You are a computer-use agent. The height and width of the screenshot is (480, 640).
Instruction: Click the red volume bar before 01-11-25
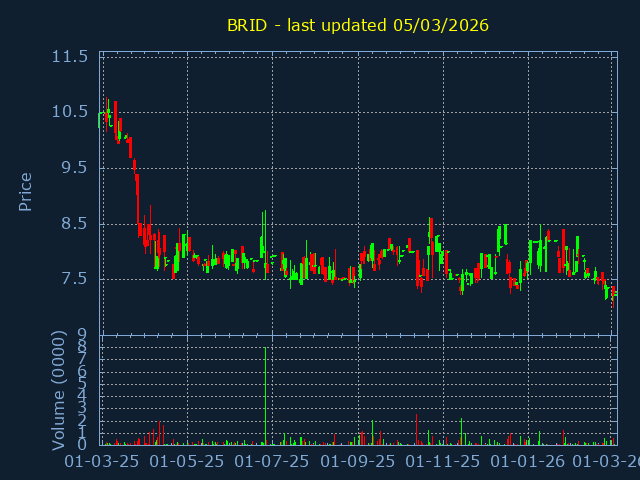click(416, 429)
